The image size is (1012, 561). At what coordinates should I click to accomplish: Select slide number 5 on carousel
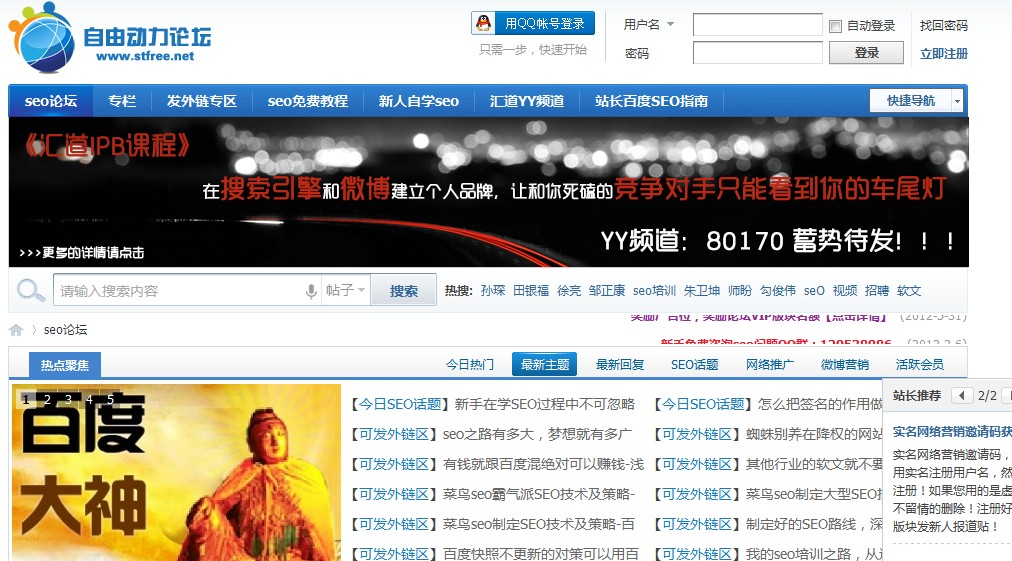click(110, 399)
